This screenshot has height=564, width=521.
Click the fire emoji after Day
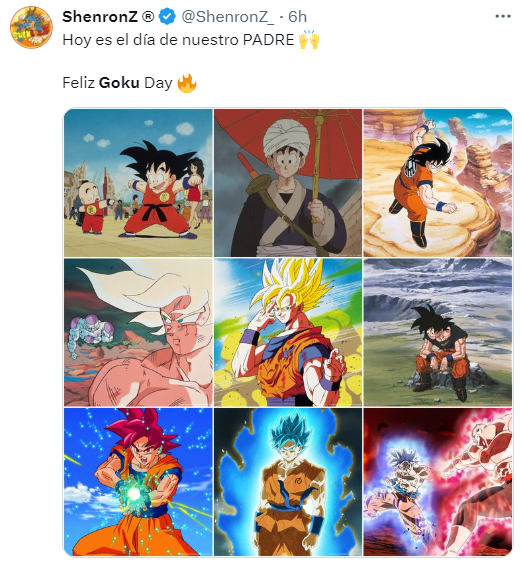click(187, 83)
